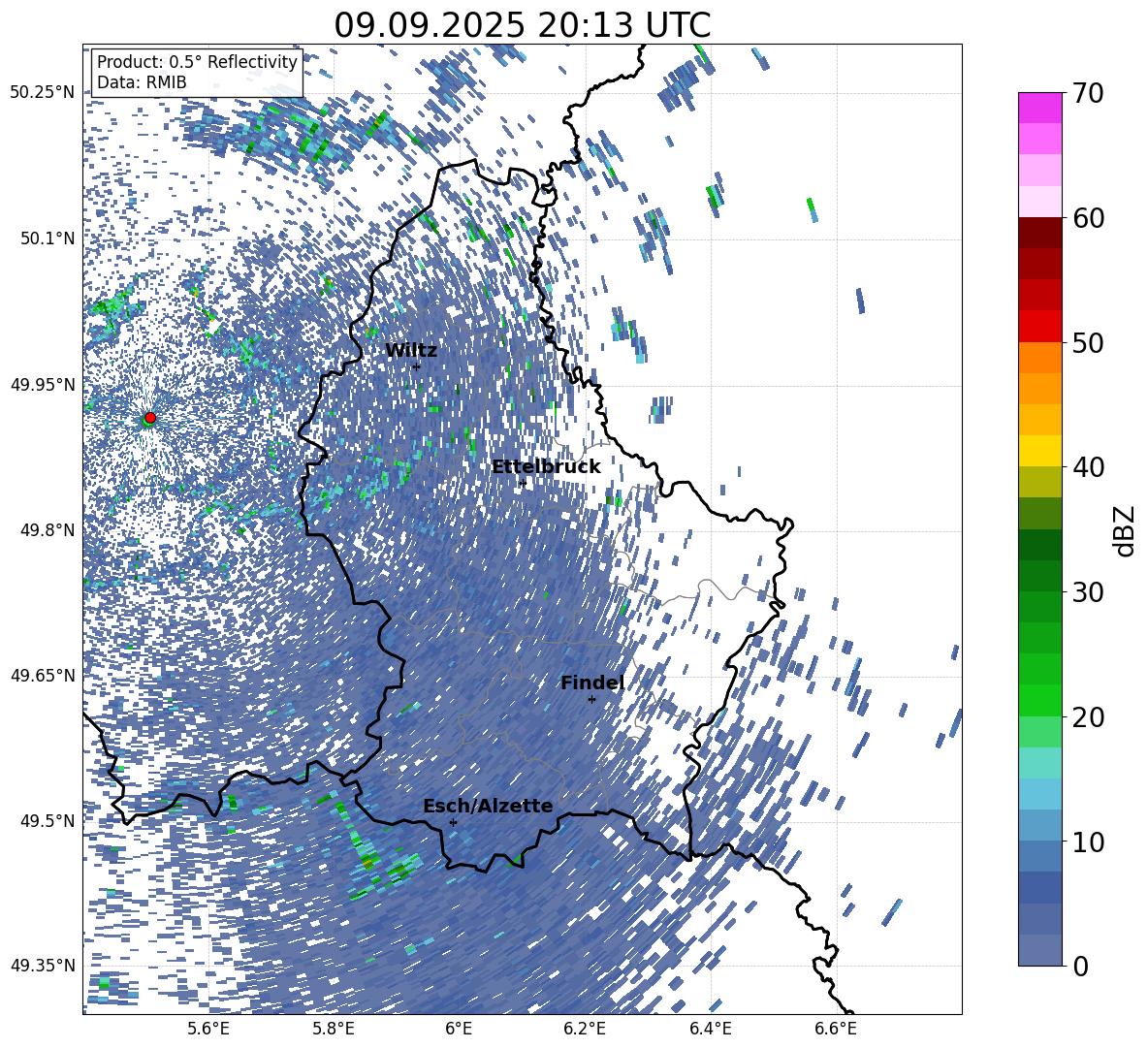The width and height of the screenshot is (1148, 1048).
Task: Click the 6.6°E longitude label
Action: click(x=836, y=1029)
